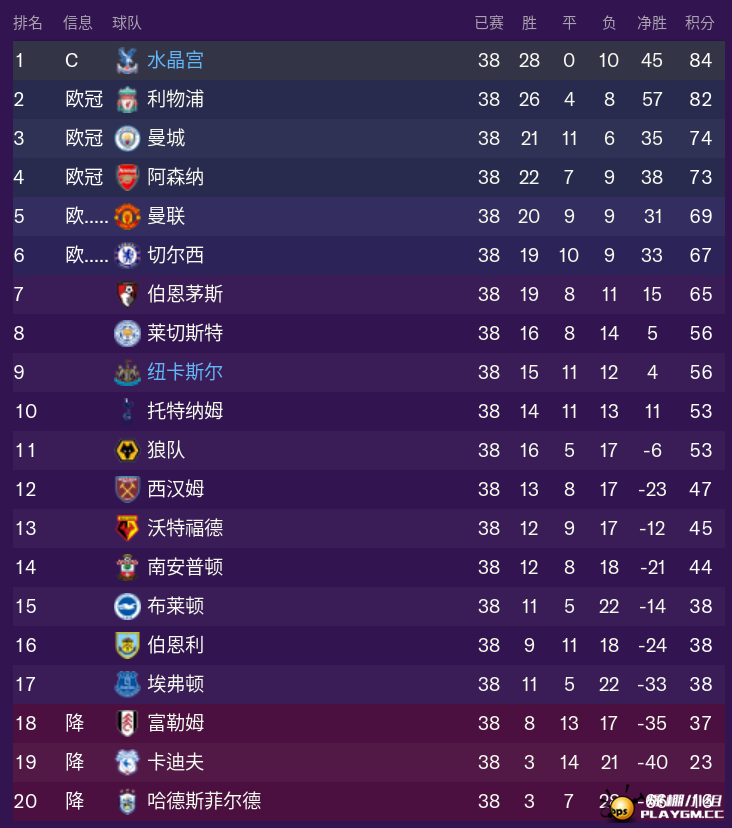Click the Crystal Palace club crest
The image size is (732, 828).
coord(127,61)
